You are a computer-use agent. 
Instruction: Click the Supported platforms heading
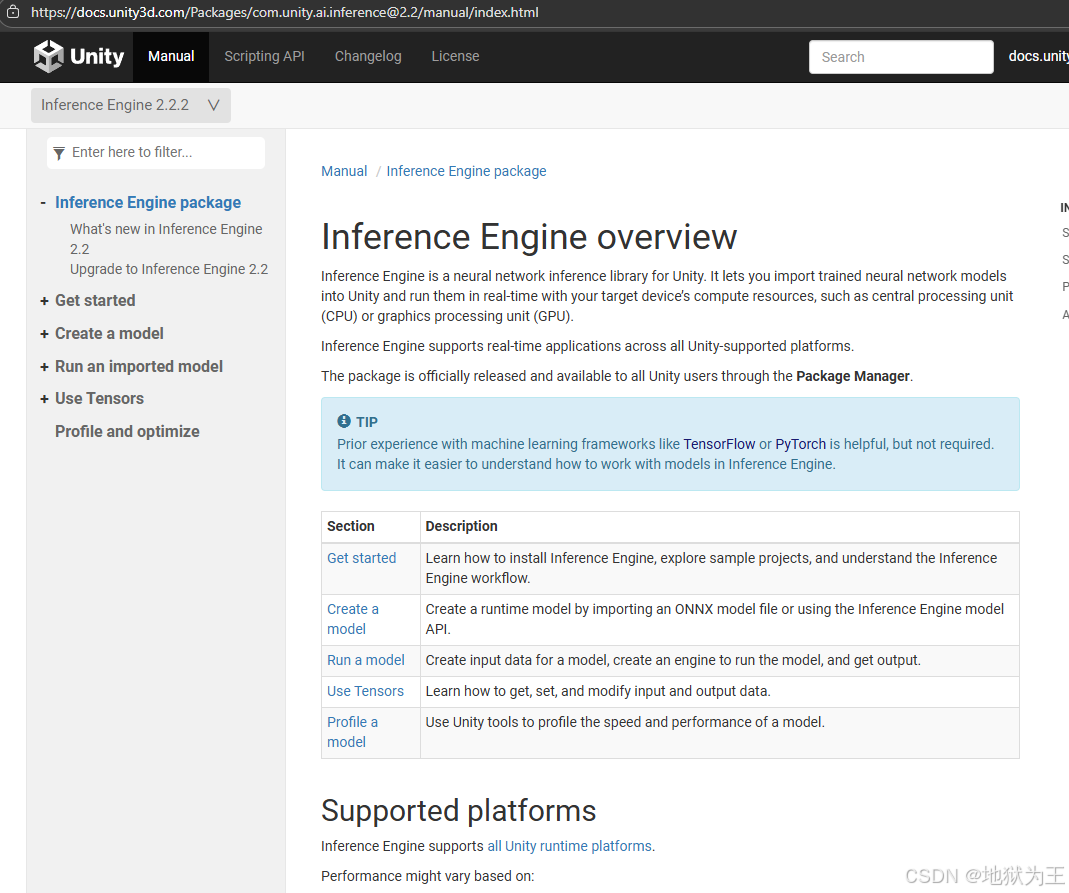pos(459,811)
